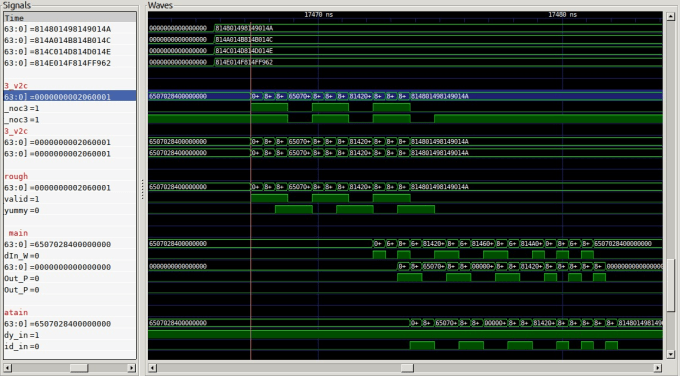
Task: Click the Signals panel horizontal scrollbar thumb
Action: coord(79,368)
